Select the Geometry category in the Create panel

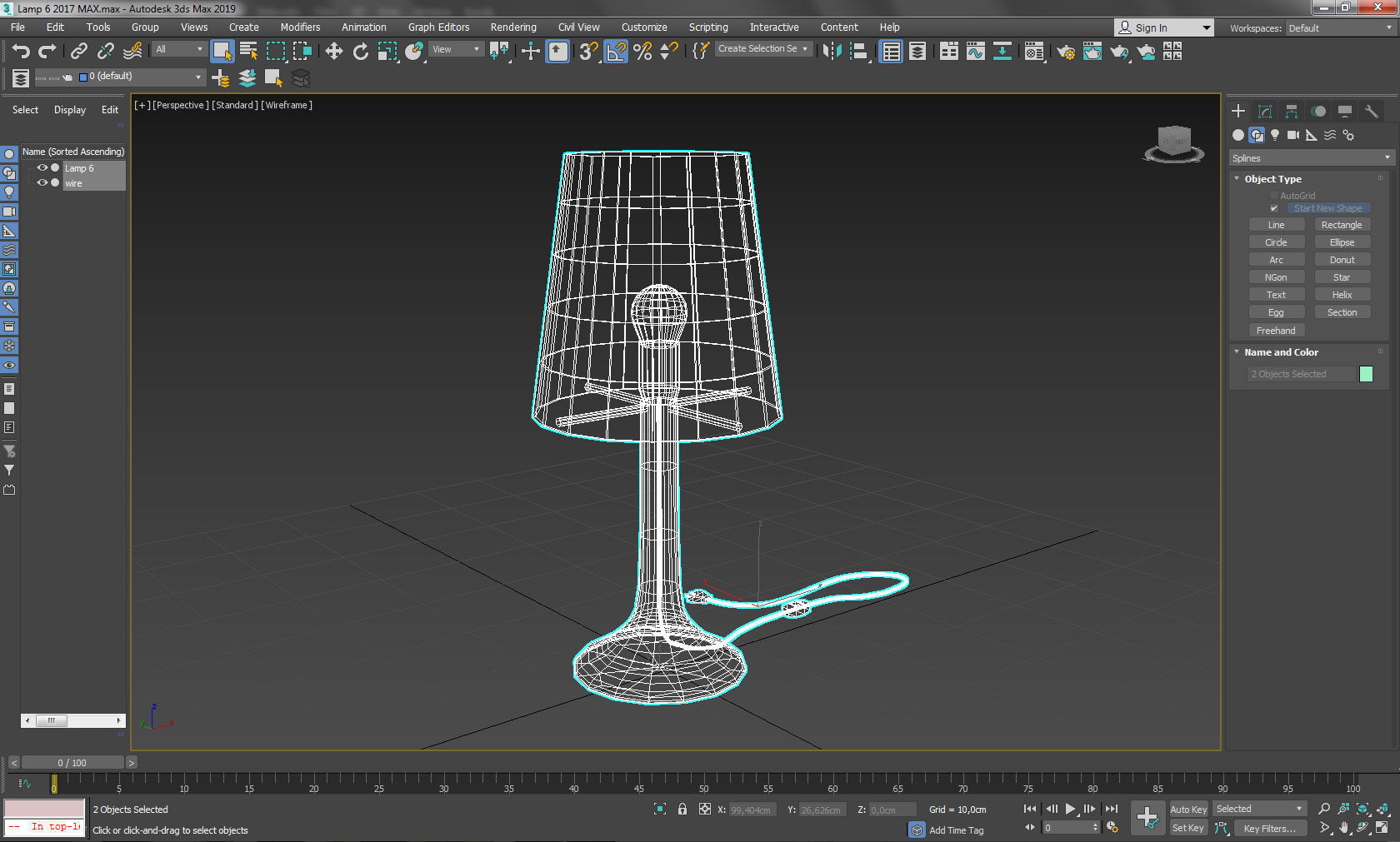tap(1238, 135)
